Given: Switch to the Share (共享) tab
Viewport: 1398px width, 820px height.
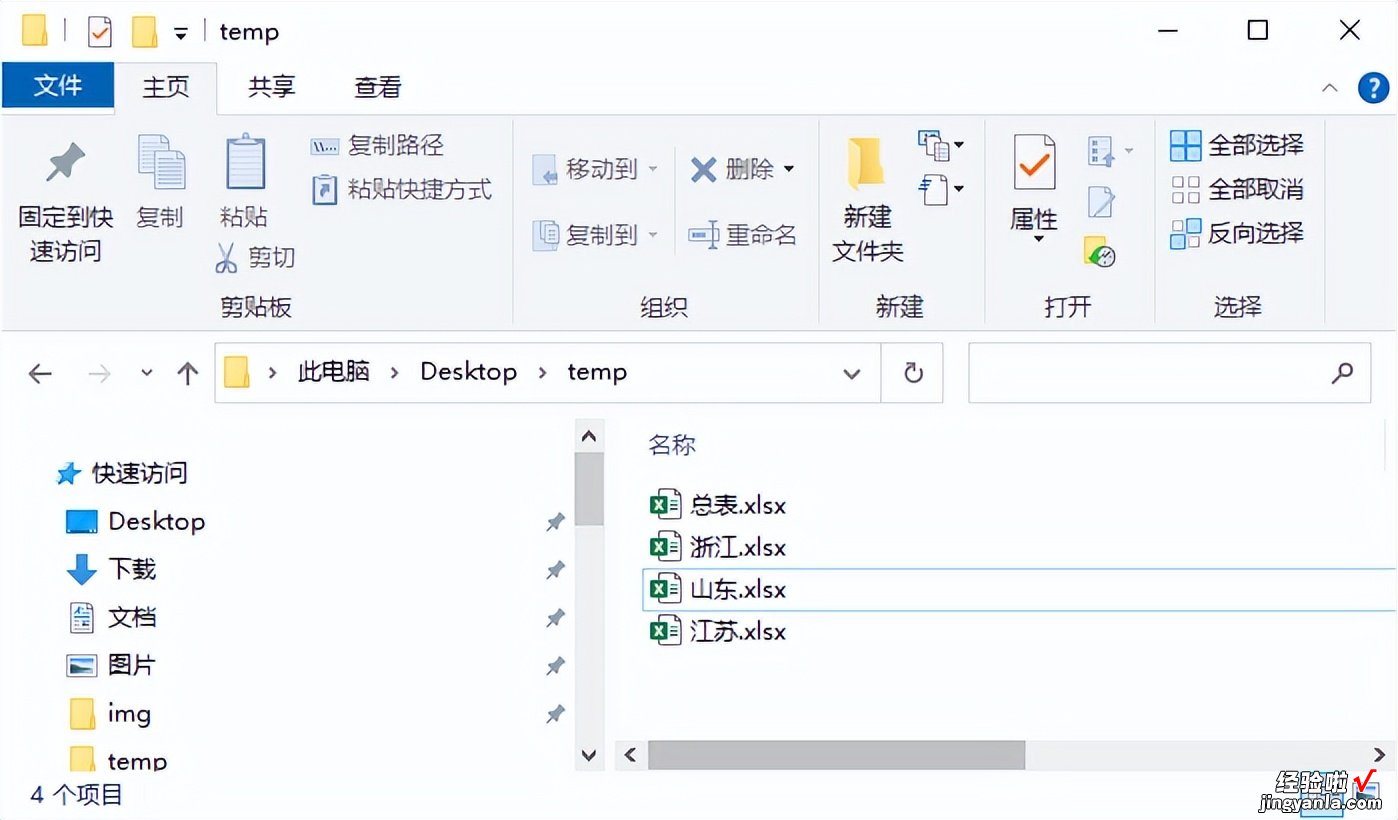Looking at the screenshot, I should coord(271,87).
